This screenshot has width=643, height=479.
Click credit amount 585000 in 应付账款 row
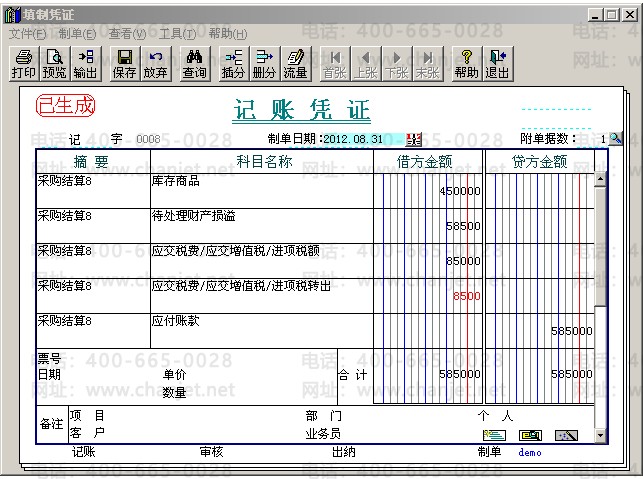[x=572, y=331]
